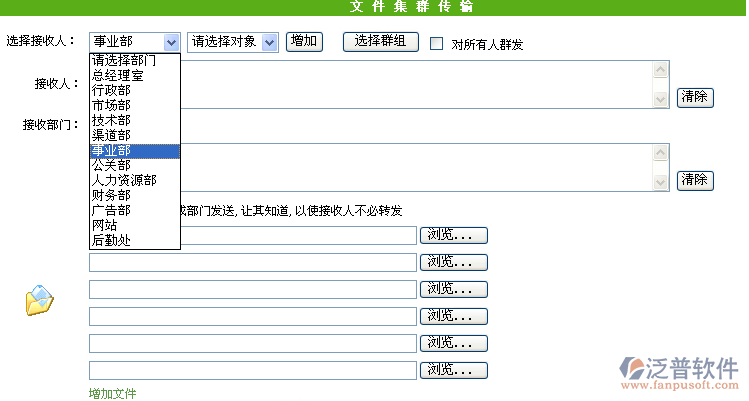Viewport: 749px width, 401px height.
Task: Enable the 对所有人群发 checkbox
Action: tap(436, 43)
